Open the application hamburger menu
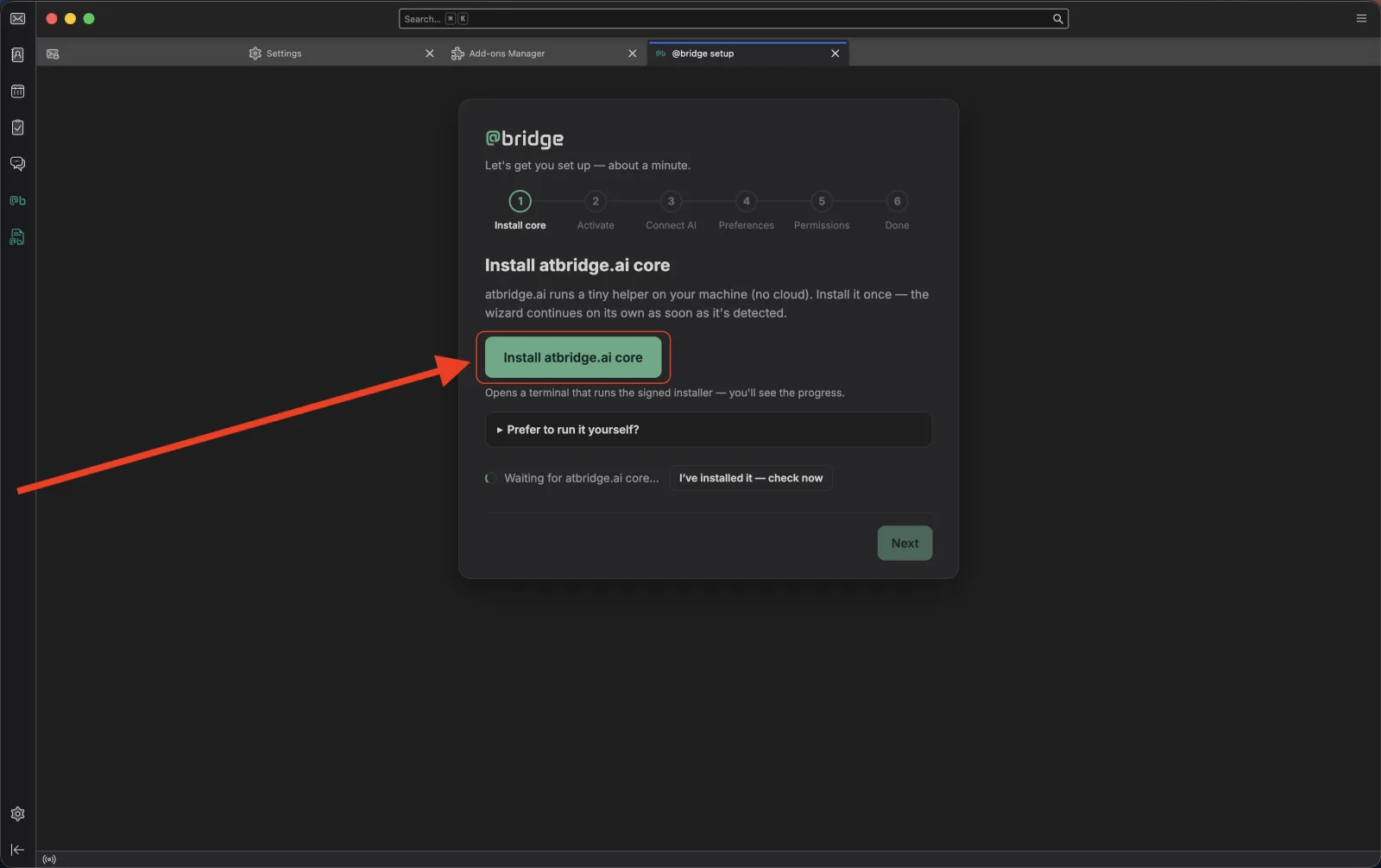Screen dimensions: 1381x868 [1361, 18]
